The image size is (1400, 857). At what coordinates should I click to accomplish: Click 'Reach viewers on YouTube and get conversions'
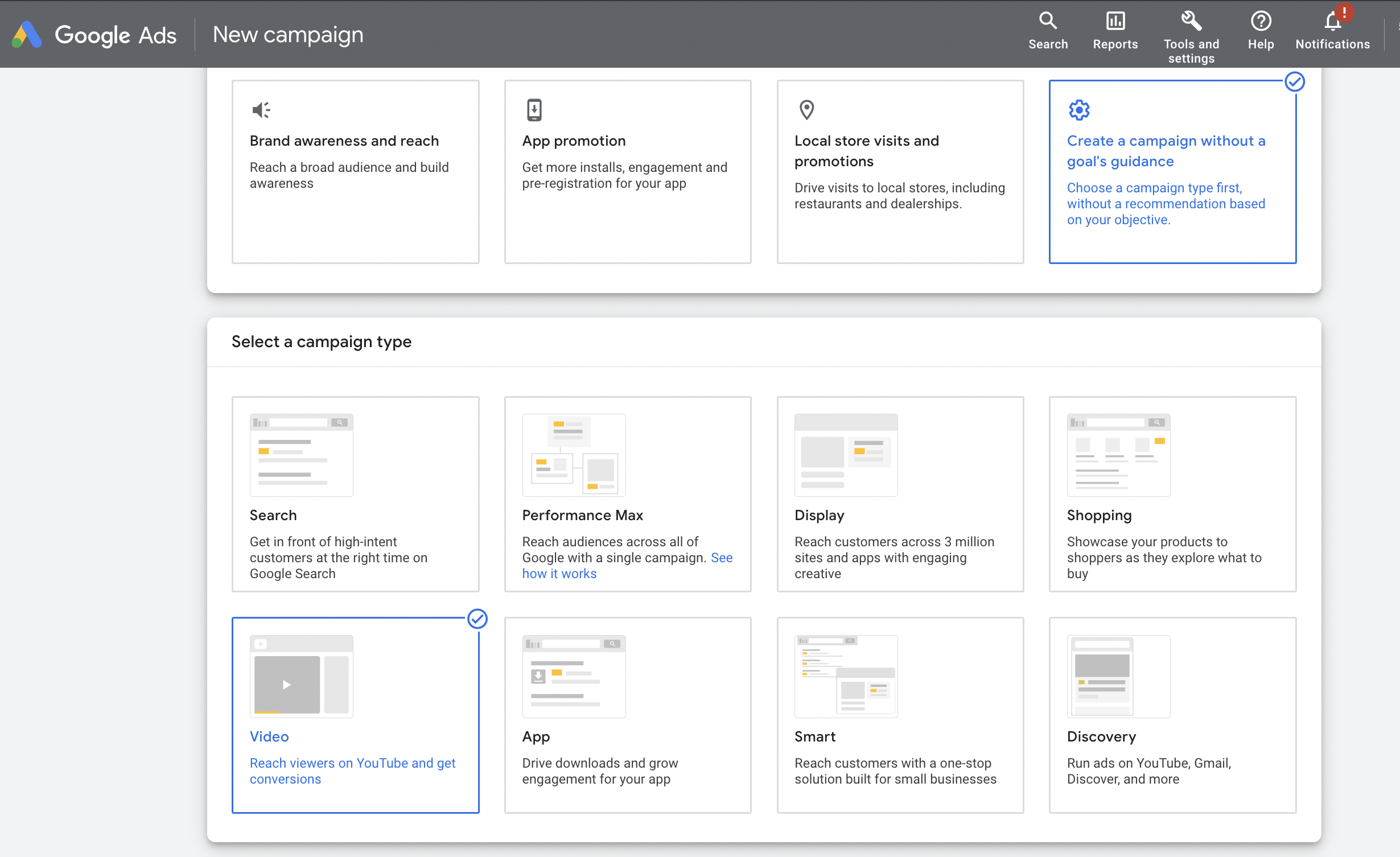click(x=352, y=771)
